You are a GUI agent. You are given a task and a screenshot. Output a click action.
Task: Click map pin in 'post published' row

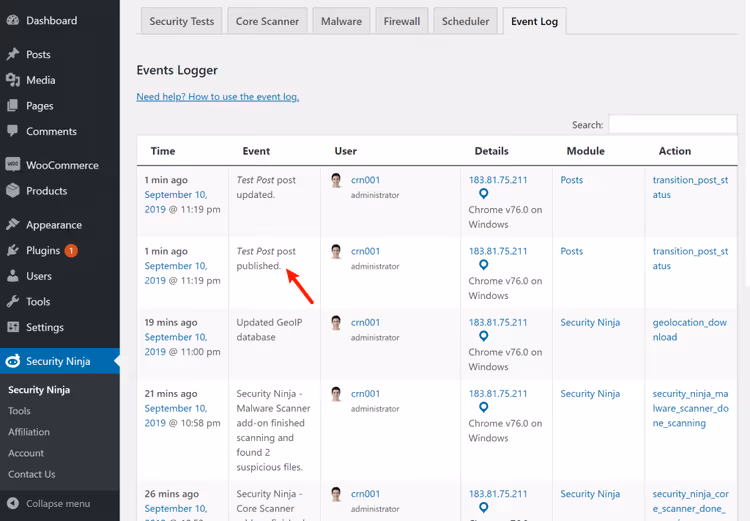pos(484,265)
